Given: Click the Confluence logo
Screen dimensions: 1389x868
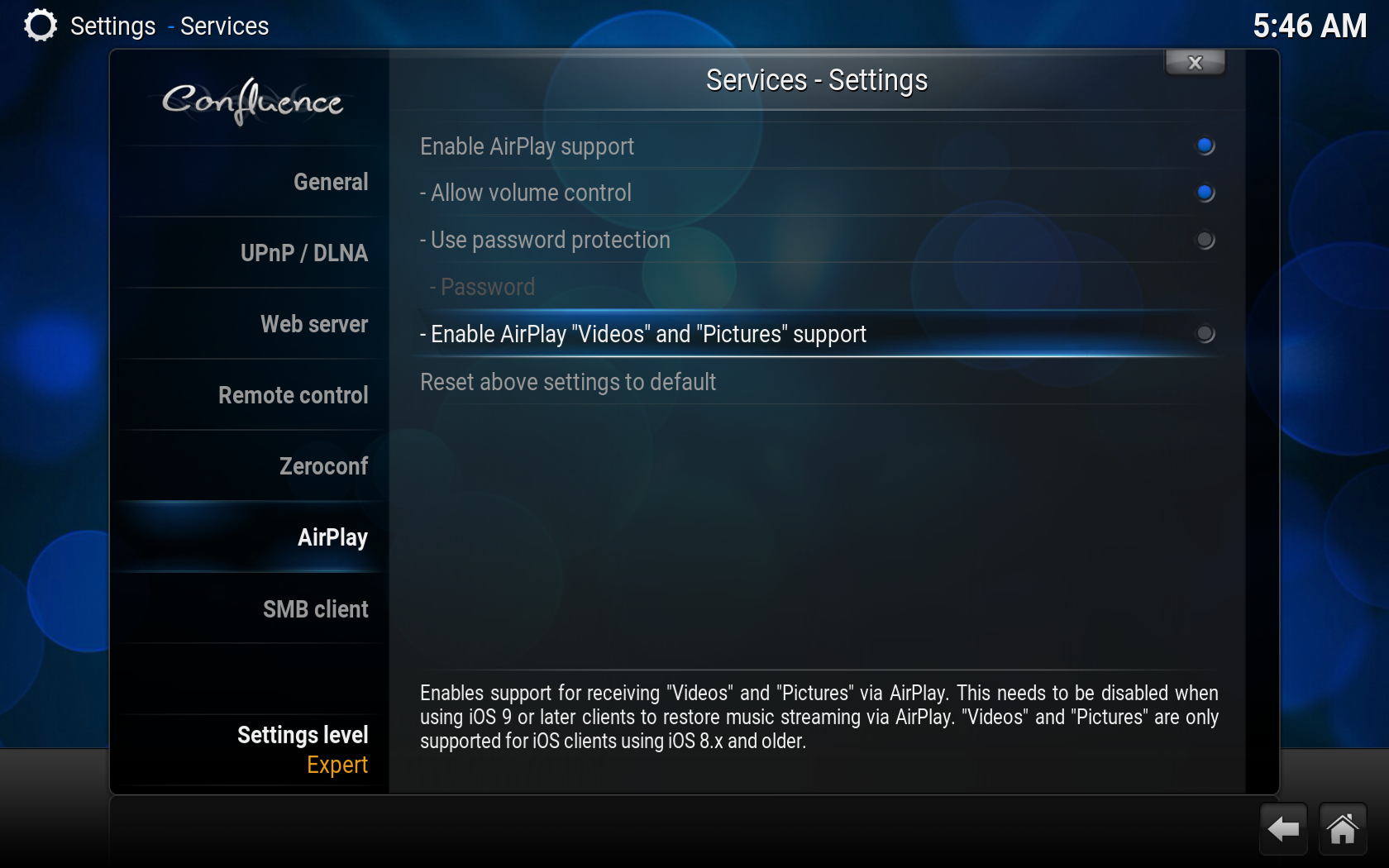Looking at the screenshot, I should tap(252, 102).
